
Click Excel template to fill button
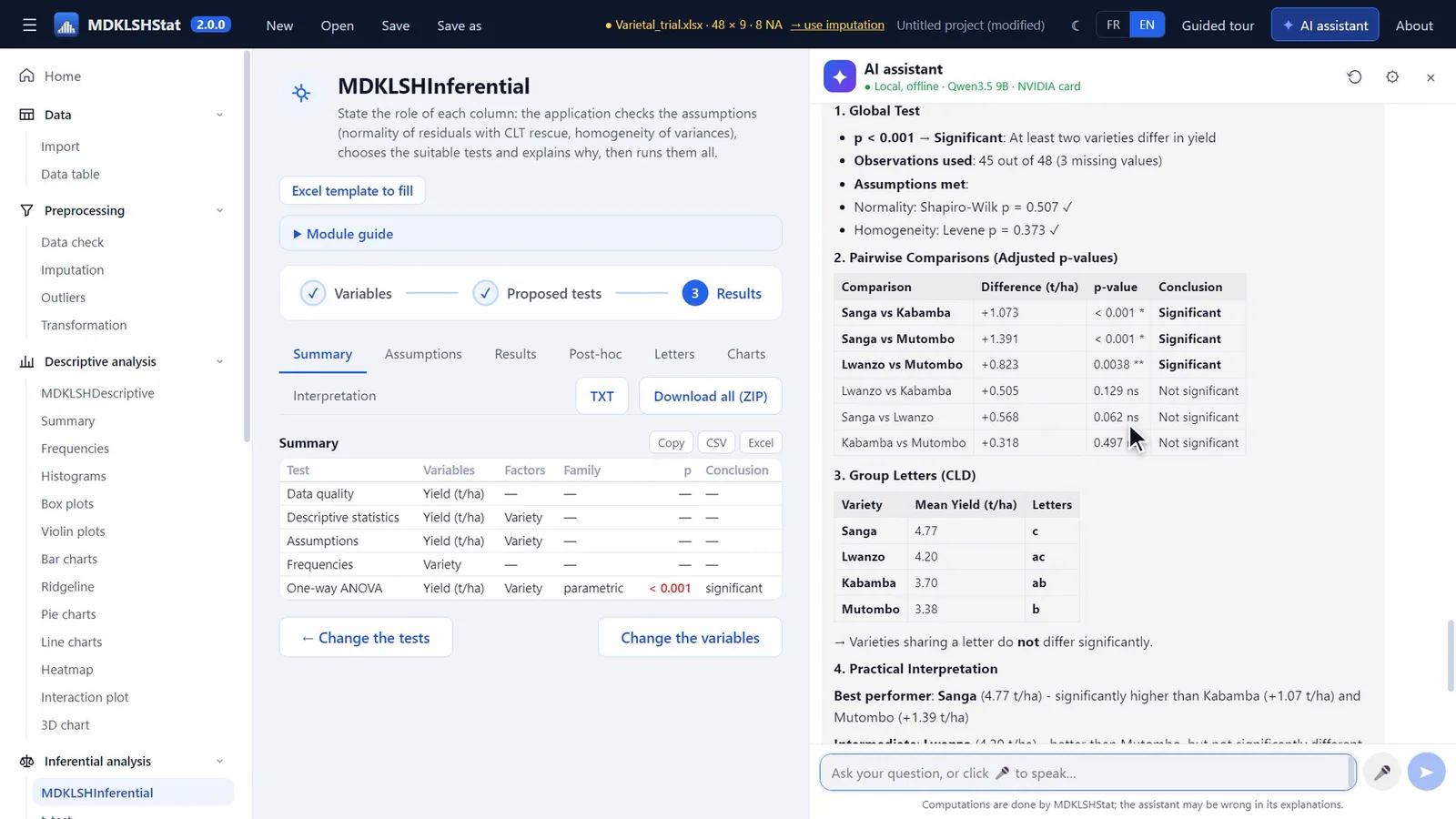pyautogui.click(x=352, y=190)
